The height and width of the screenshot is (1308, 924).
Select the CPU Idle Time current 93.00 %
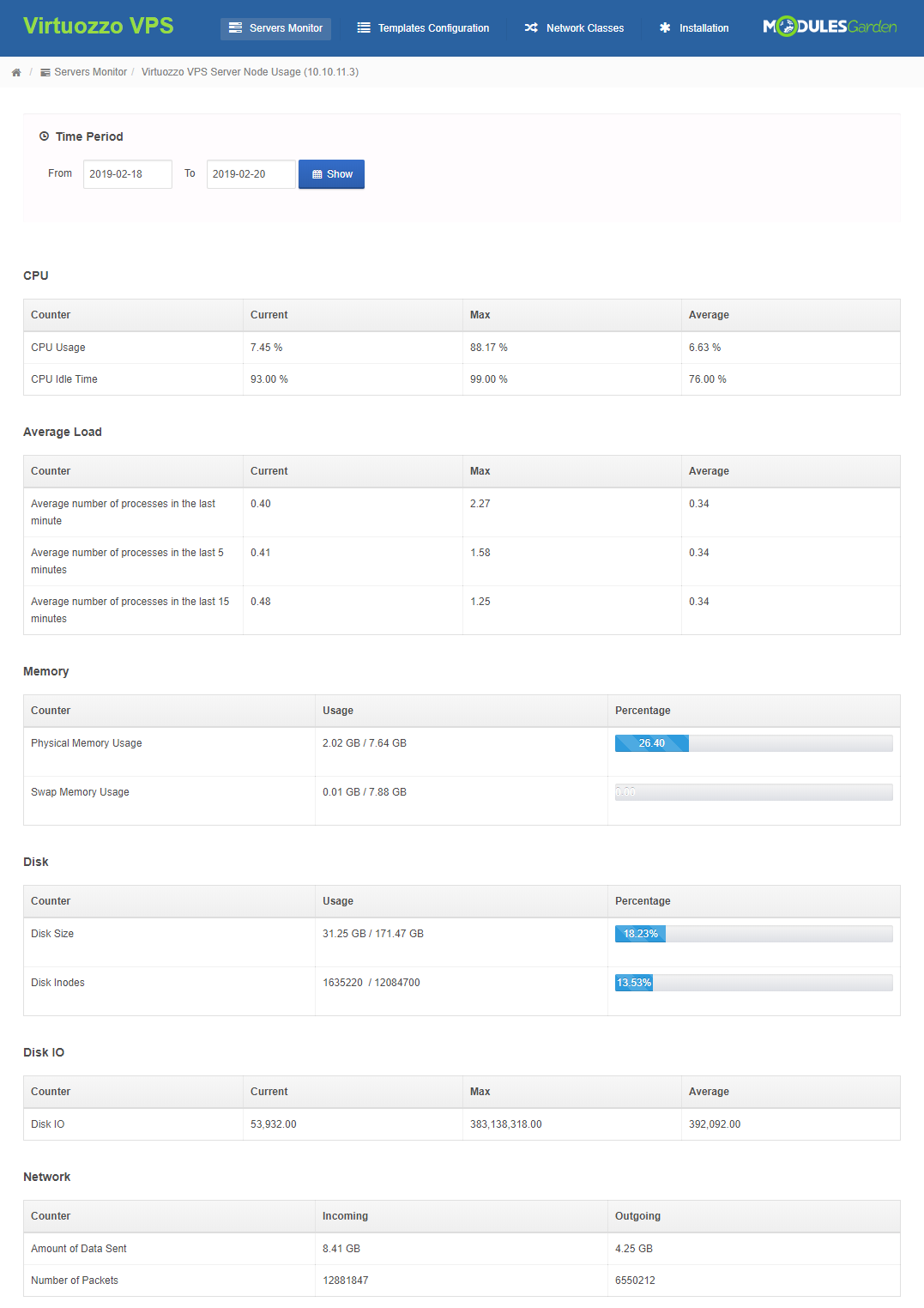pyautogui.click(x=269, y=379)
